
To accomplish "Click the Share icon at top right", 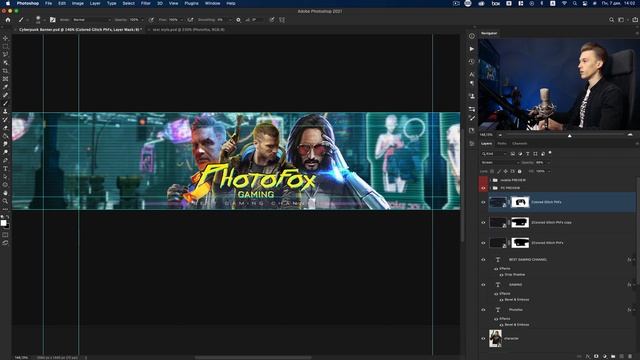I will point(635,20).
